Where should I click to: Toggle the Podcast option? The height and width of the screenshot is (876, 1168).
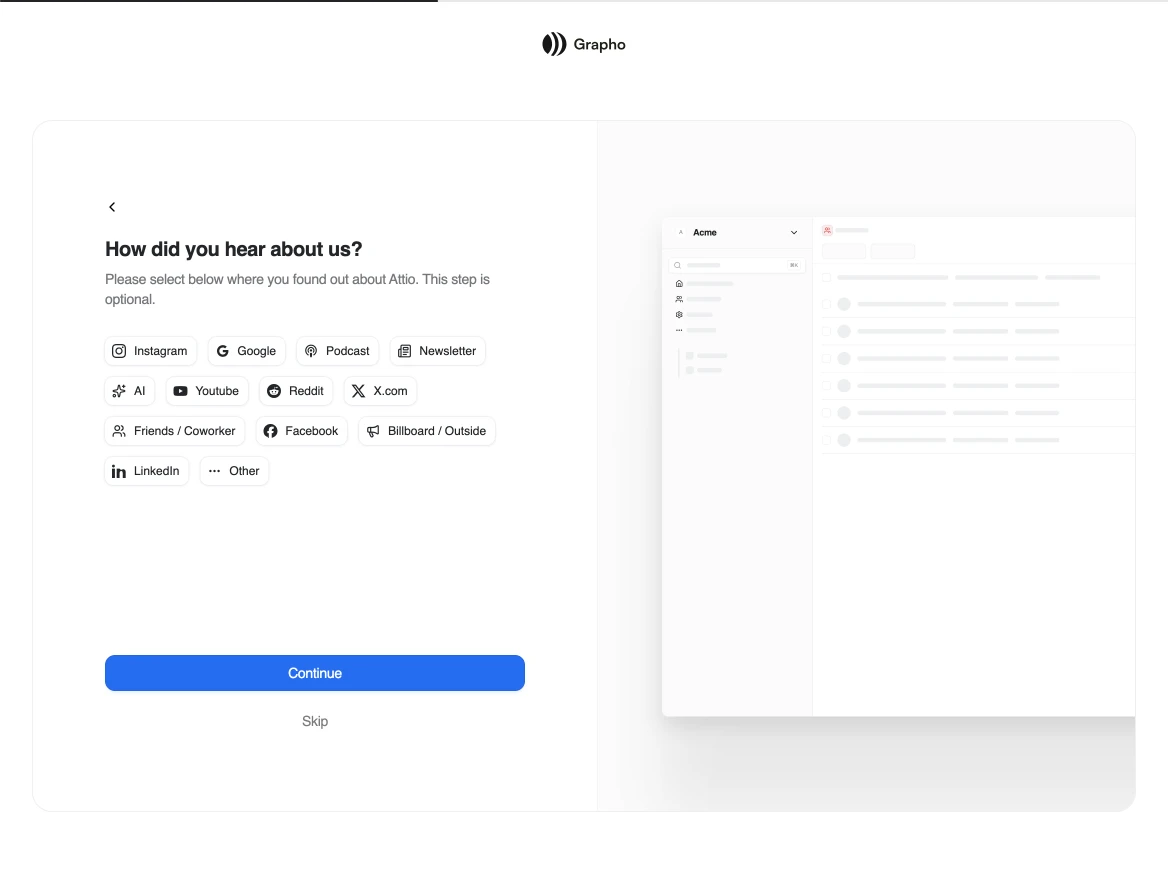click(337, 351)
